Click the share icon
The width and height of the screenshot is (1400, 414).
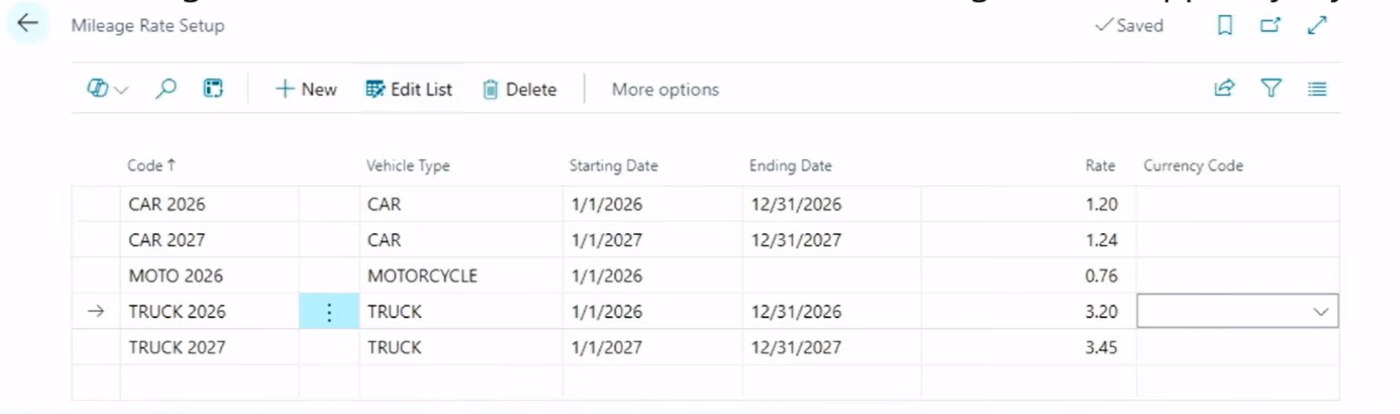(1224, 89)
